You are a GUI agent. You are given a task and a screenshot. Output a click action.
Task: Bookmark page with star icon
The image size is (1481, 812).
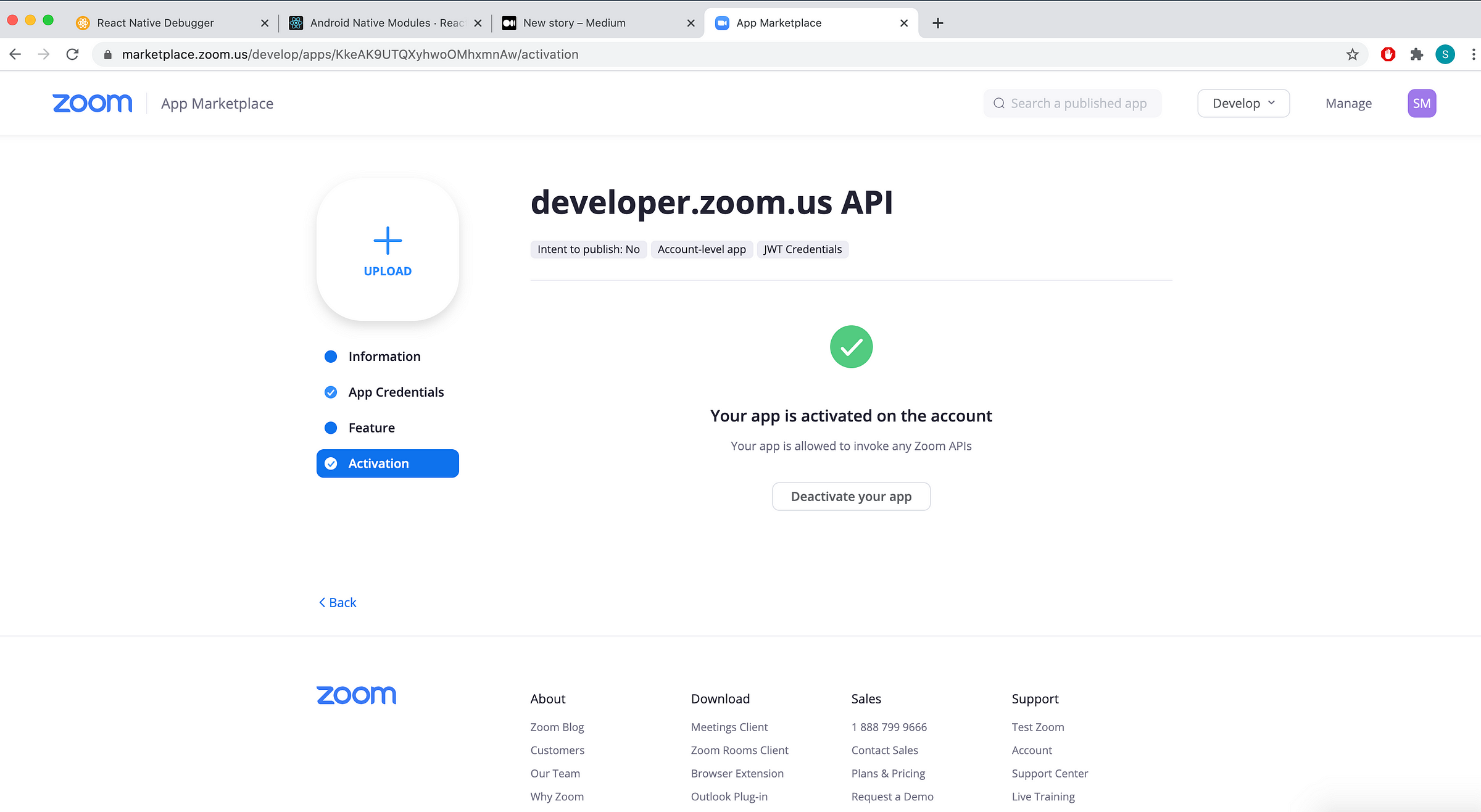(1352, 54)
